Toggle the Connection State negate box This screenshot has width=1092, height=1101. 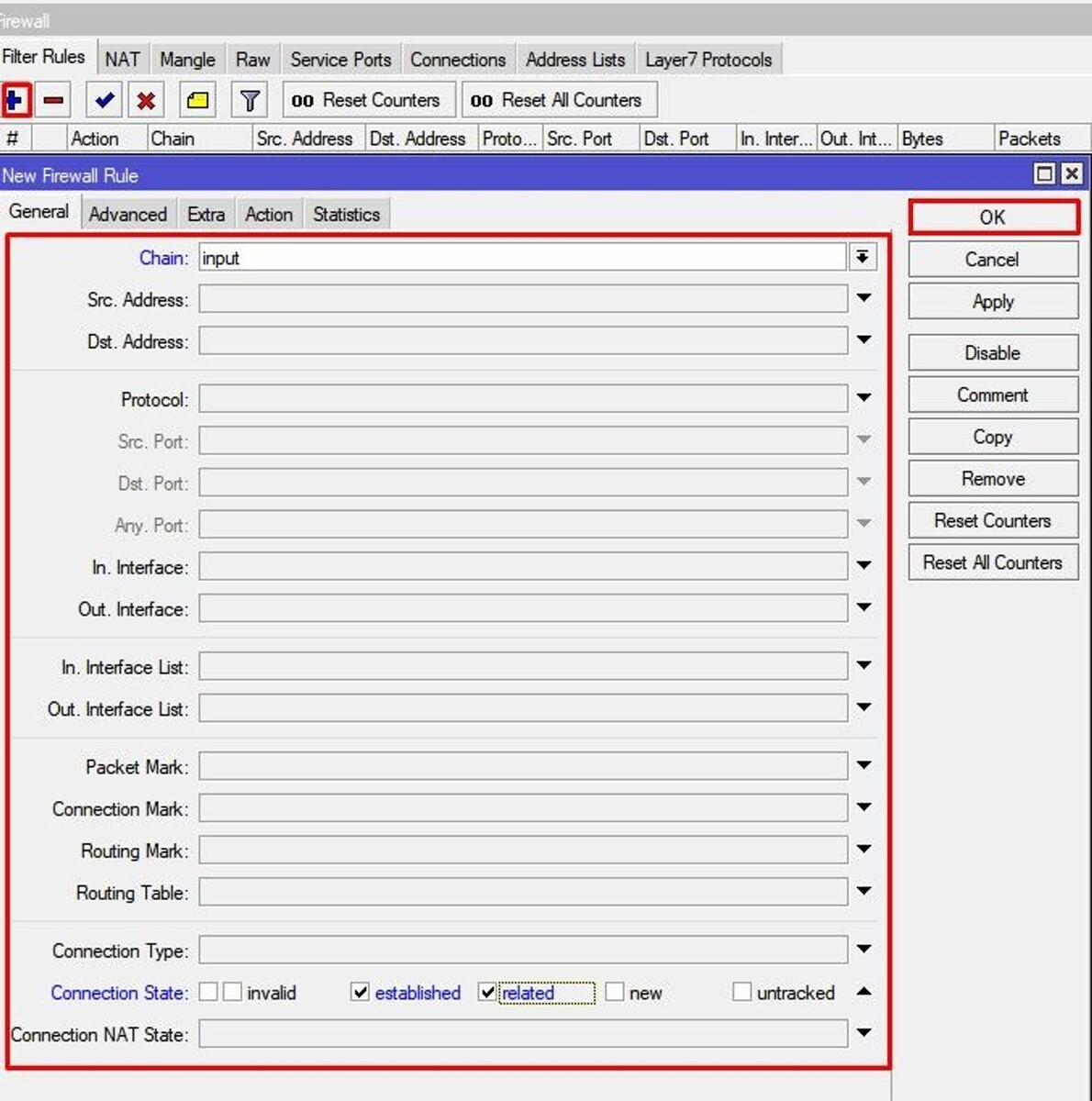tap(208, 992)
